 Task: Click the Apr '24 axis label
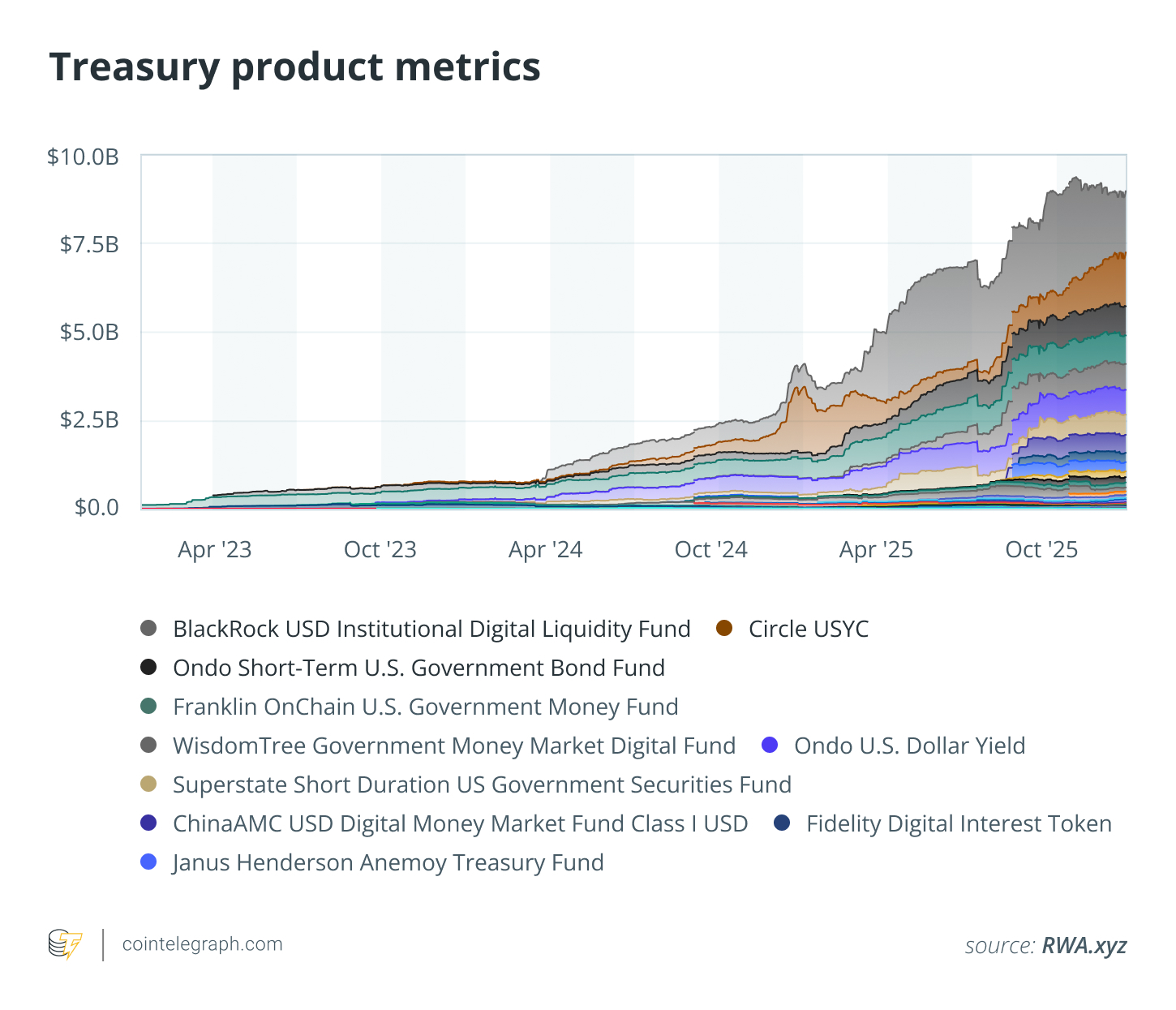point(545,549)
